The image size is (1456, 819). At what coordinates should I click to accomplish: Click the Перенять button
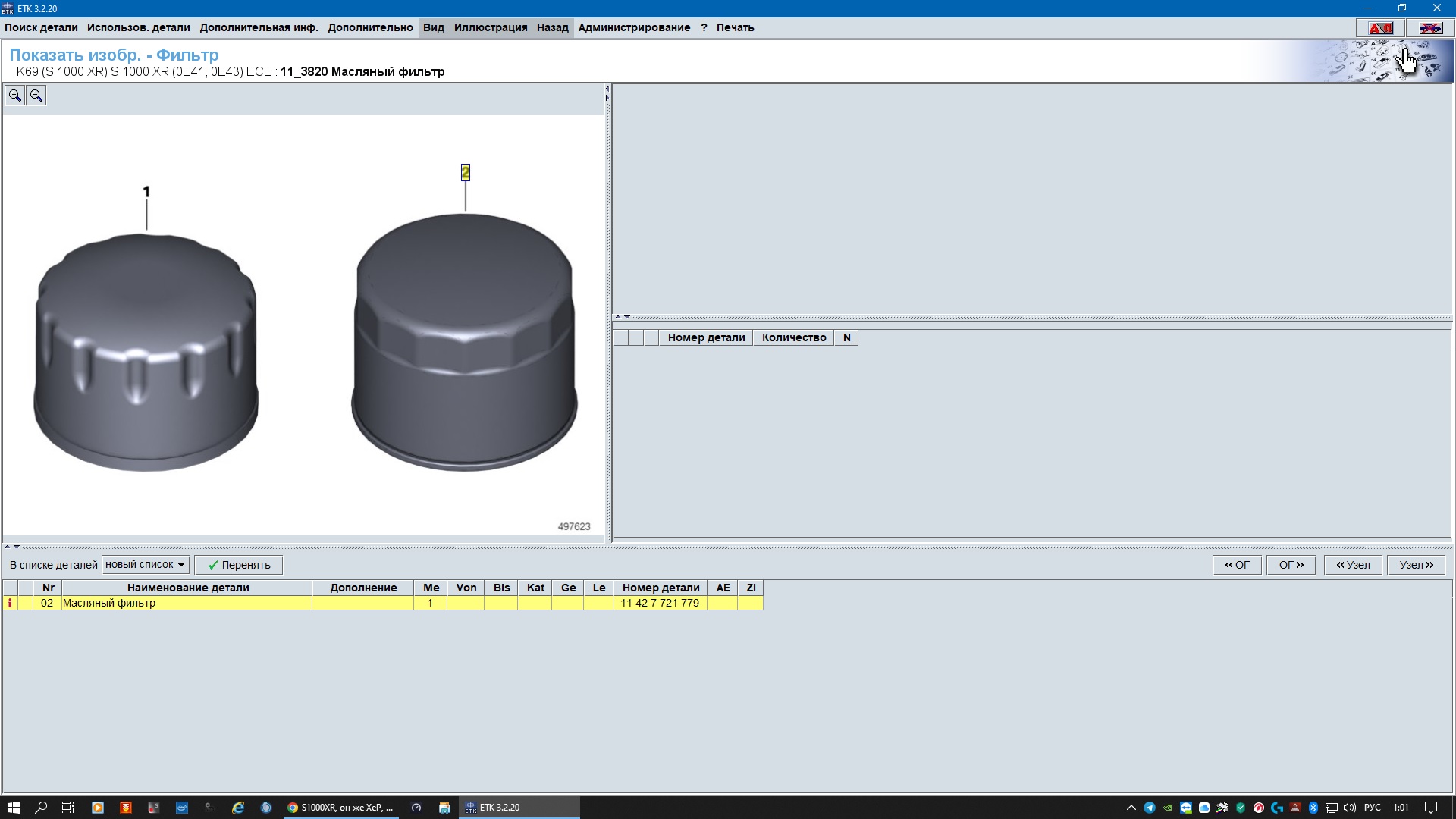pos(238,565)
